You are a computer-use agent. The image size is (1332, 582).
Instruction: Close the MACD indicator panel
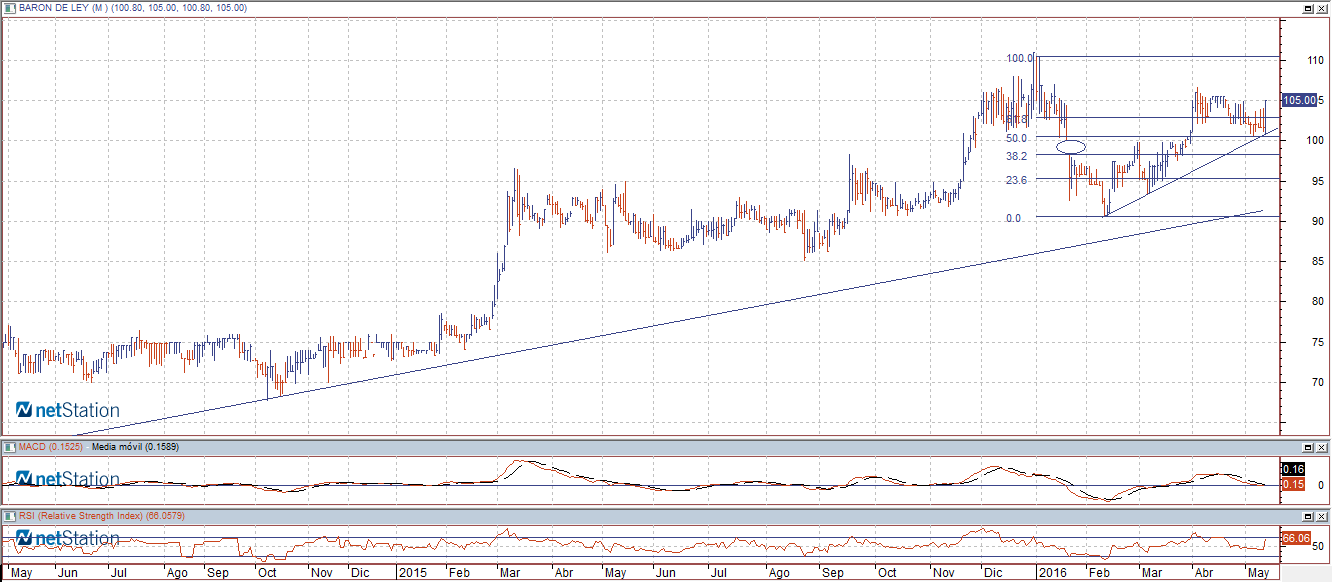point(1322,446)
